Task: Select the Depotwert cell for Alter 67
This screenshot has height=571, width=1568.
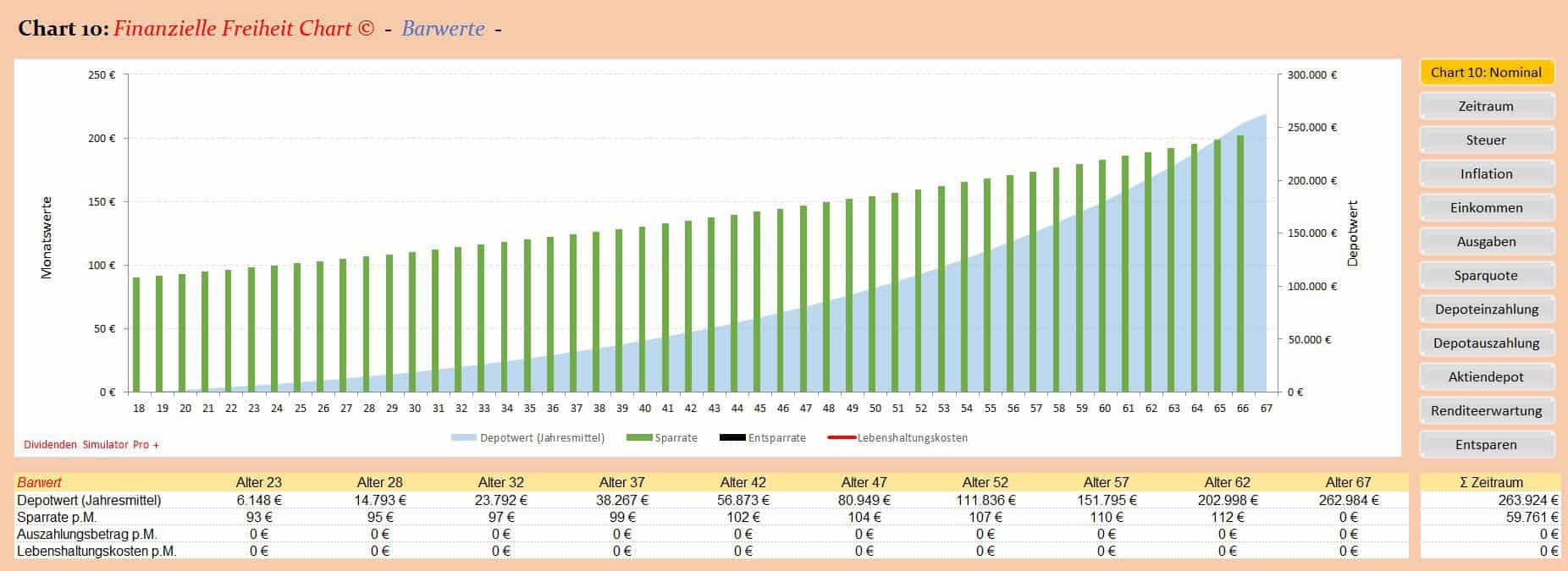Action: point(1349,500)
